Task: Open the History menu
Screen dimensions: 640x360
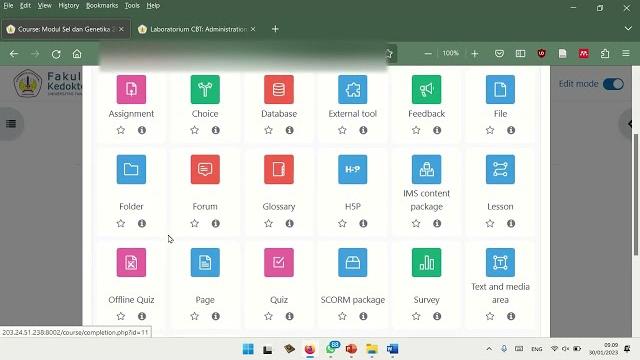Action: click(x=69, y=6)
